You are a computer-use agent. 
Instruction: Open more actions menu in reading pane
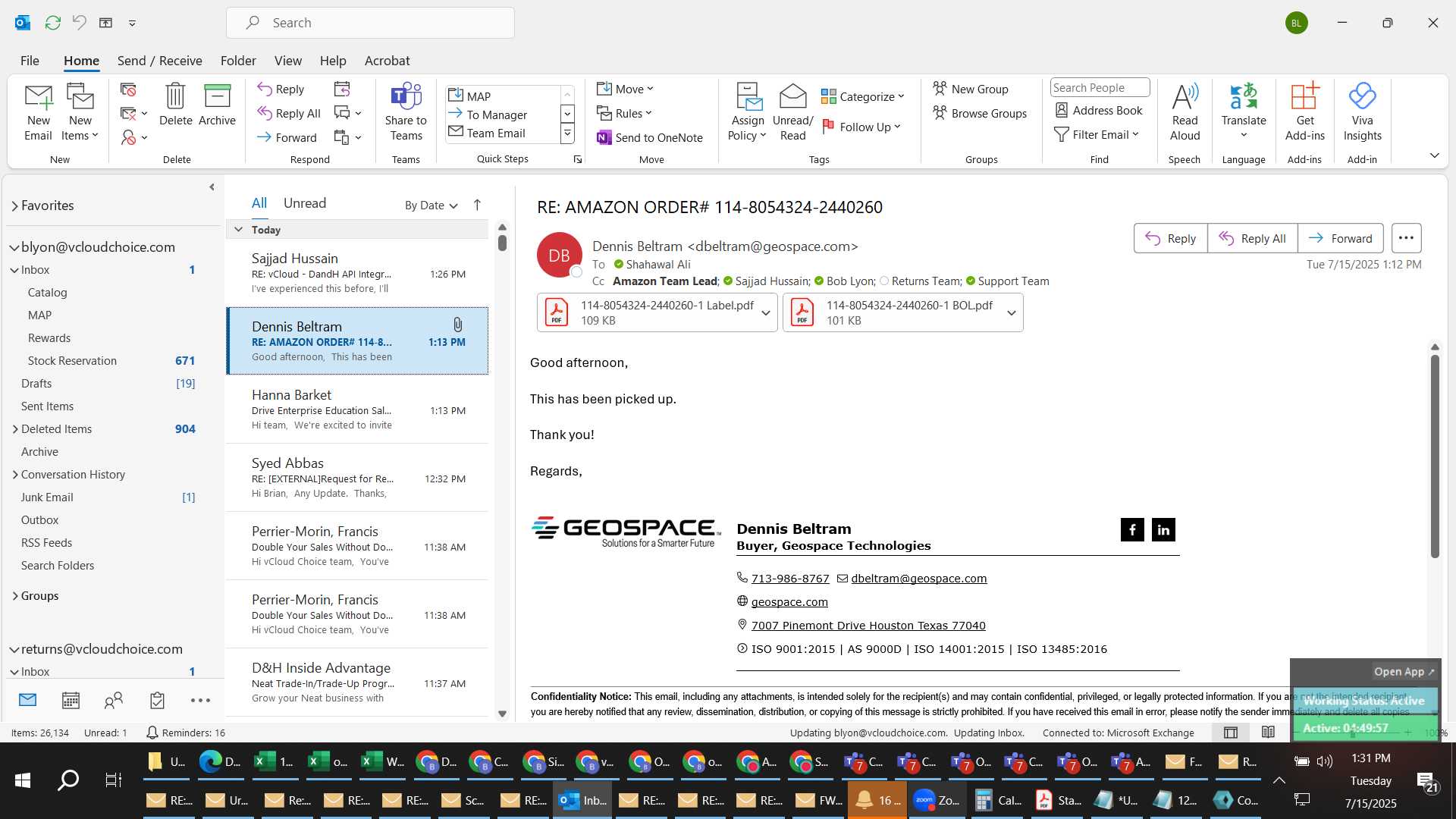pos(1406,238)
